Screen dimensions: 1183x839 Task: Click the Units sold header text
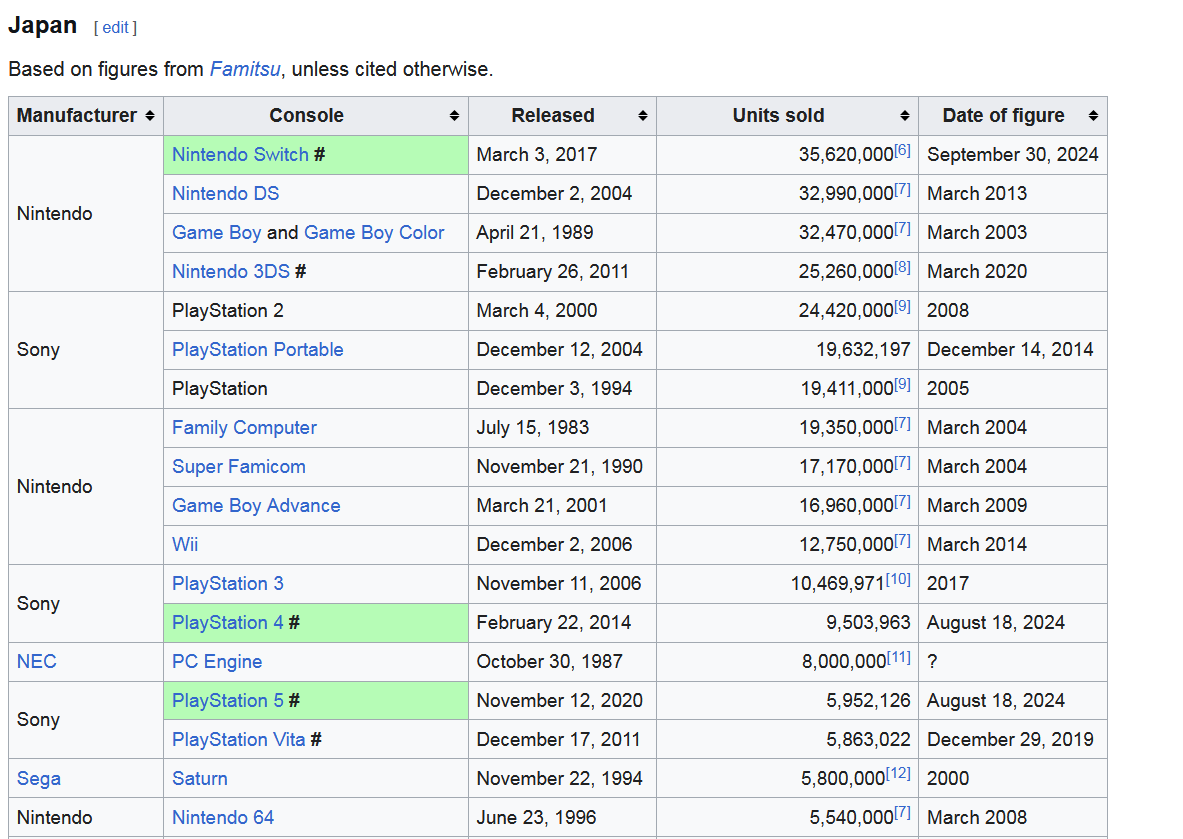(779, 115)
